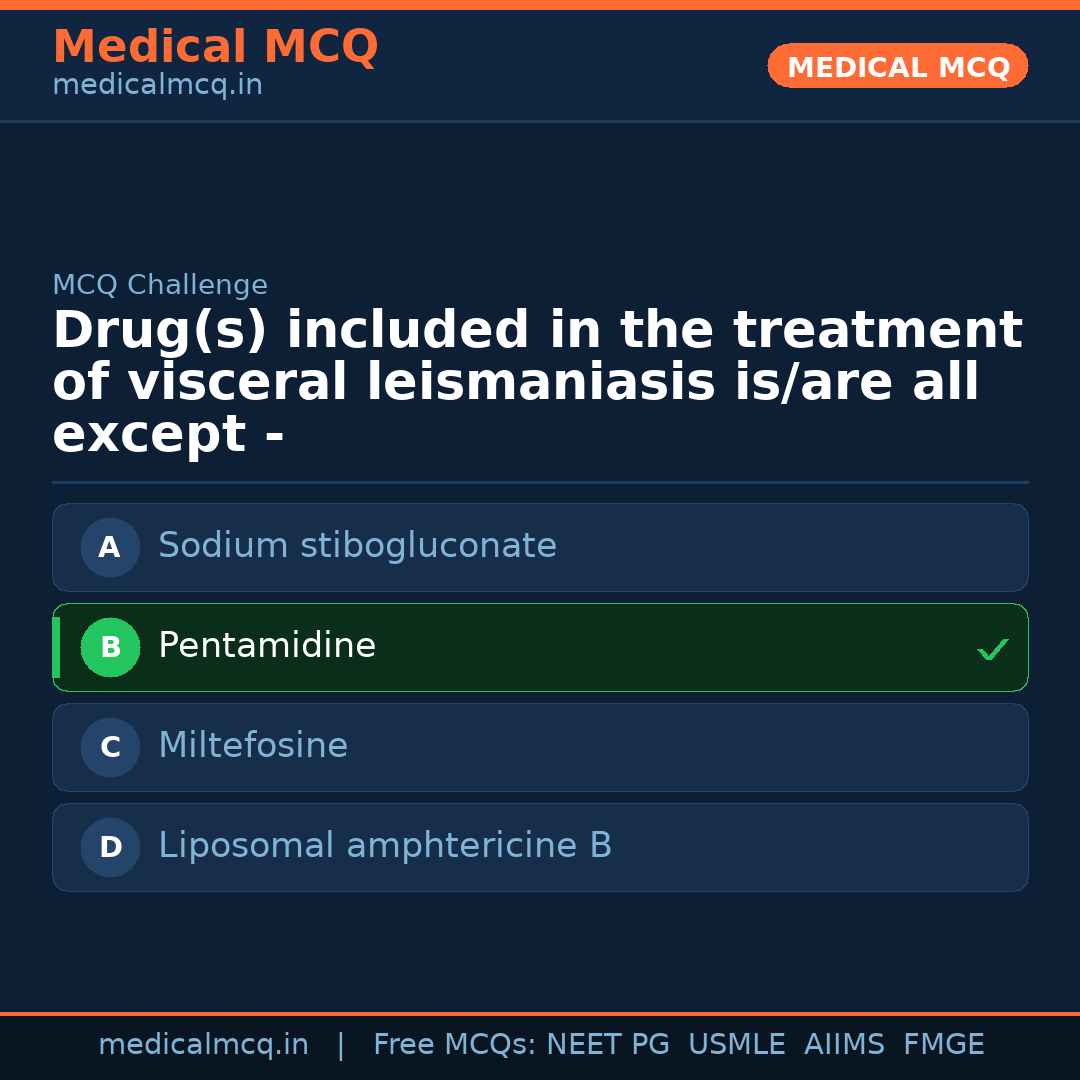Deselect the Pentamidine answer option
Screen dimensions: 1080x1080
[540, 647]
